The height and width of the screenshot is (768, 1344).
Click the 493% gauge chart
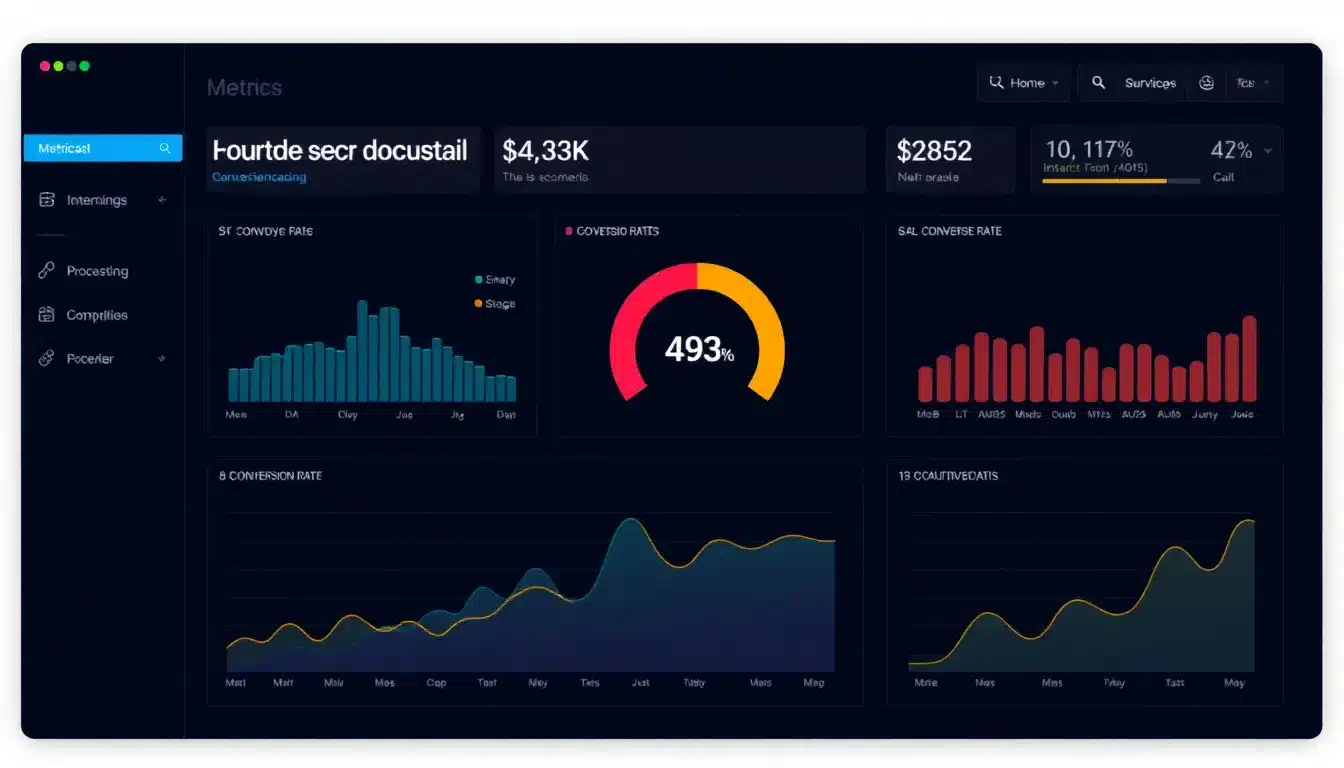[x=700, y=349]
